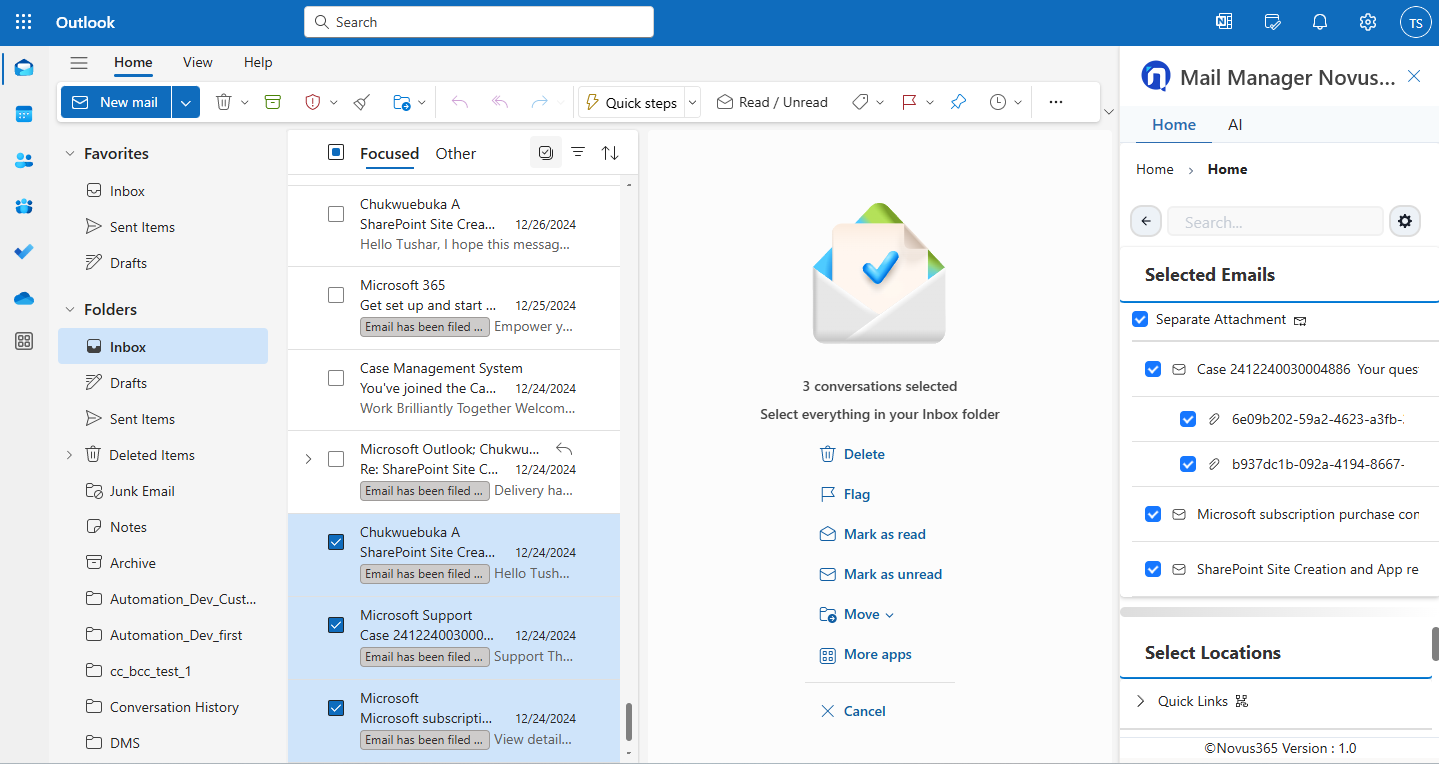Image resolution: width=1439 pixels, height=764 pixels.
Task: Click the Outlook search box
Action: [x=479, y=22]
